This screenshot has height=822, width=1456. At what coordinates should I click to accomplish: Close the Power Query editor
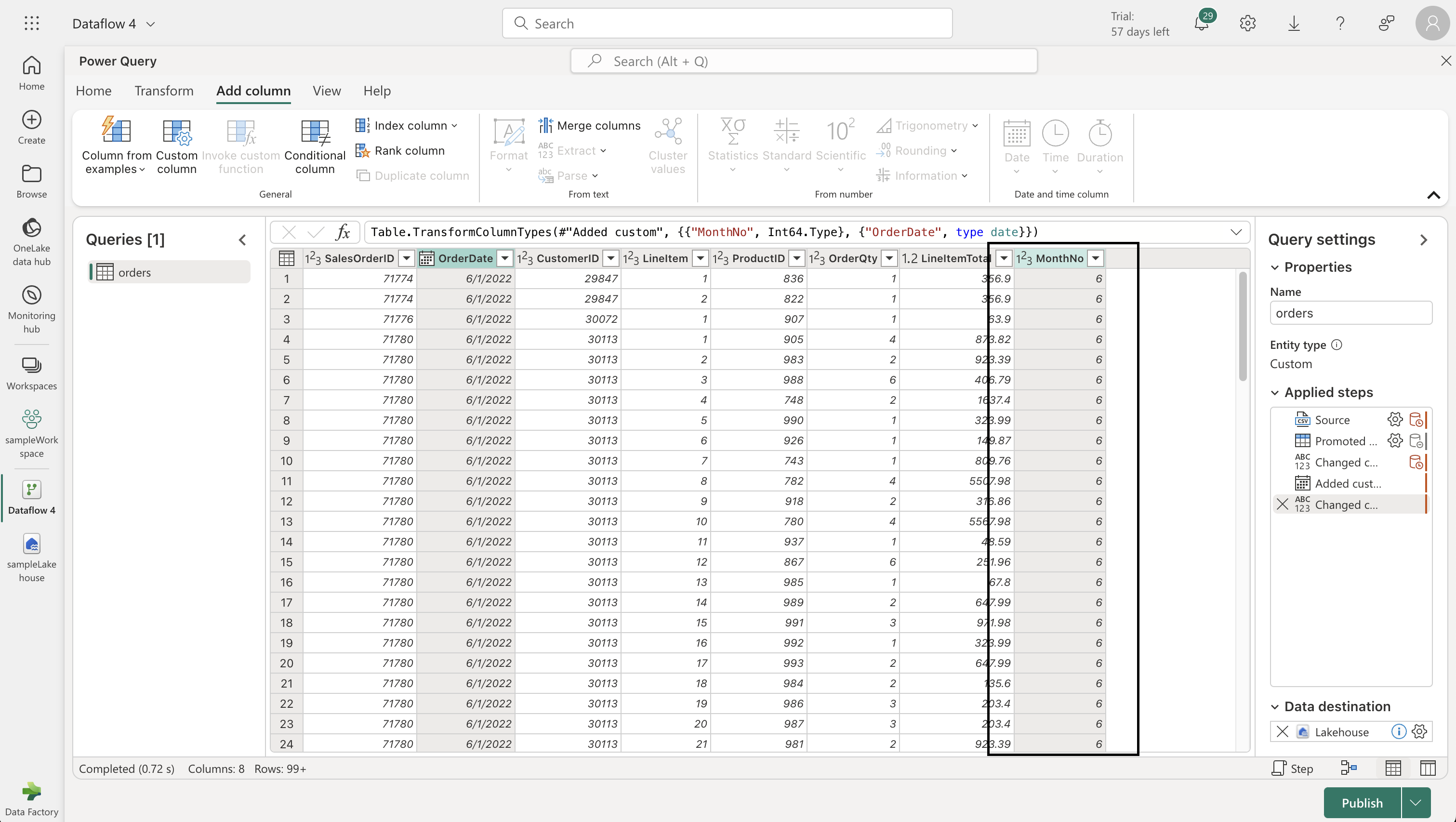coord(1446,61)
